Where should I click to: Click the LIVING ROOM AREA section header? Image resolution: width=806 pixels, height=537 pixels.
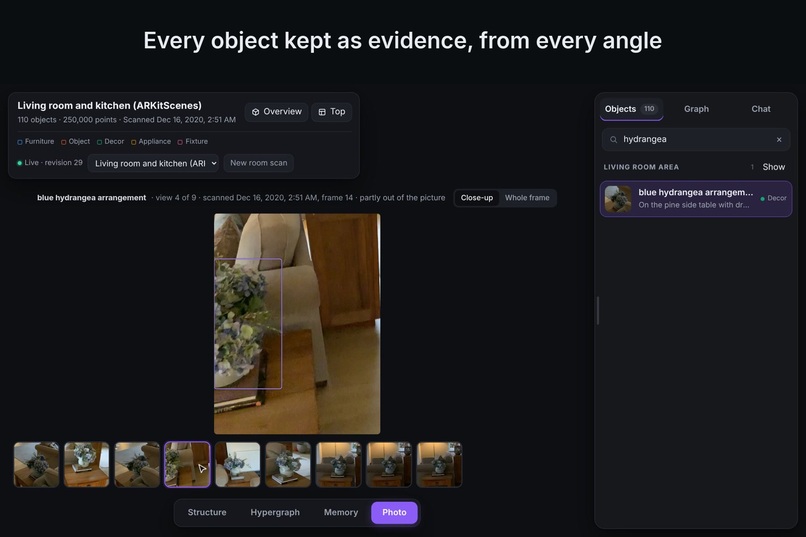[641, 167]
